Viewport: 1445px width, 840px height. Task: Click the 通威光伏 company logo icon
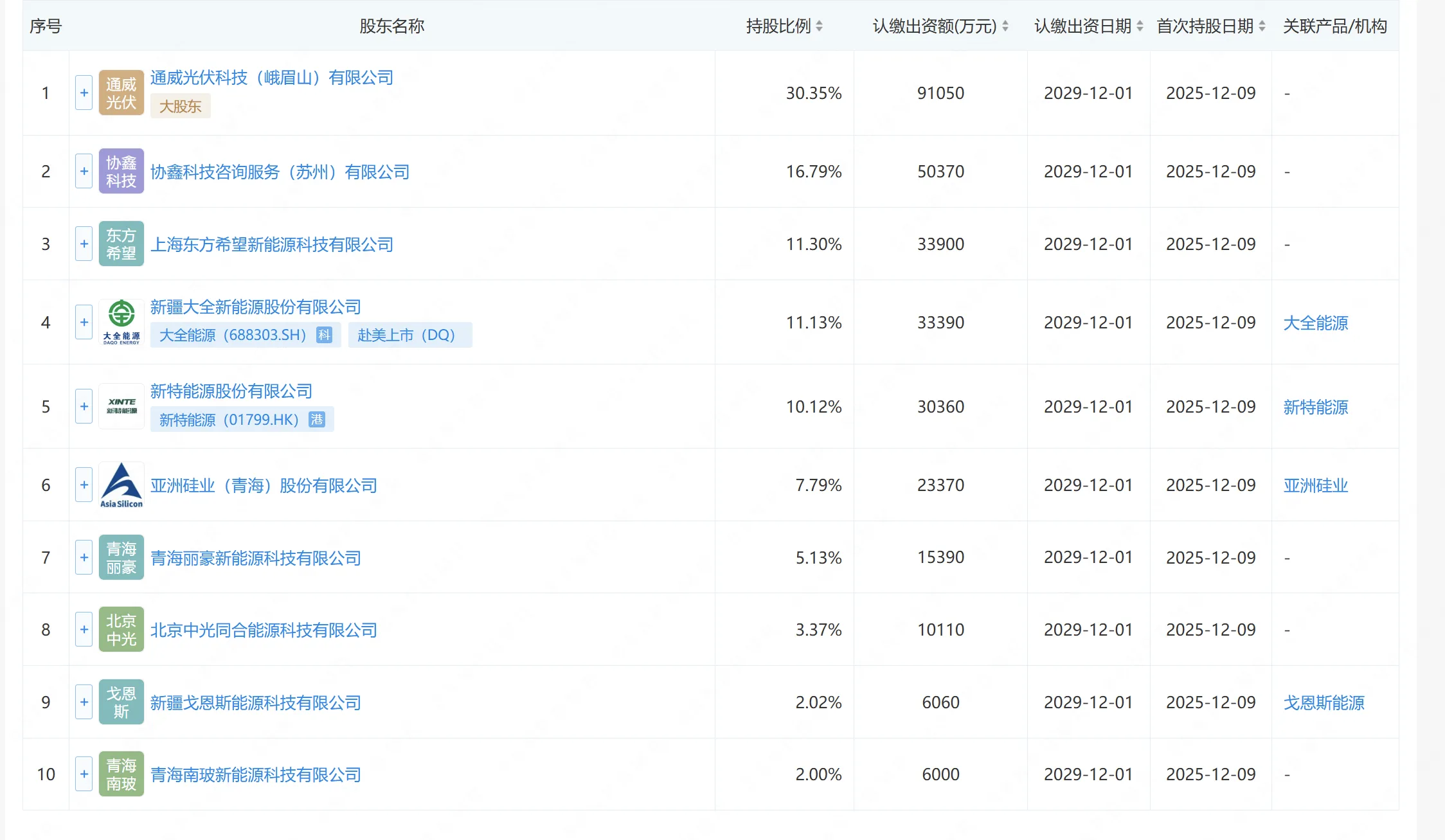[121, 93]
